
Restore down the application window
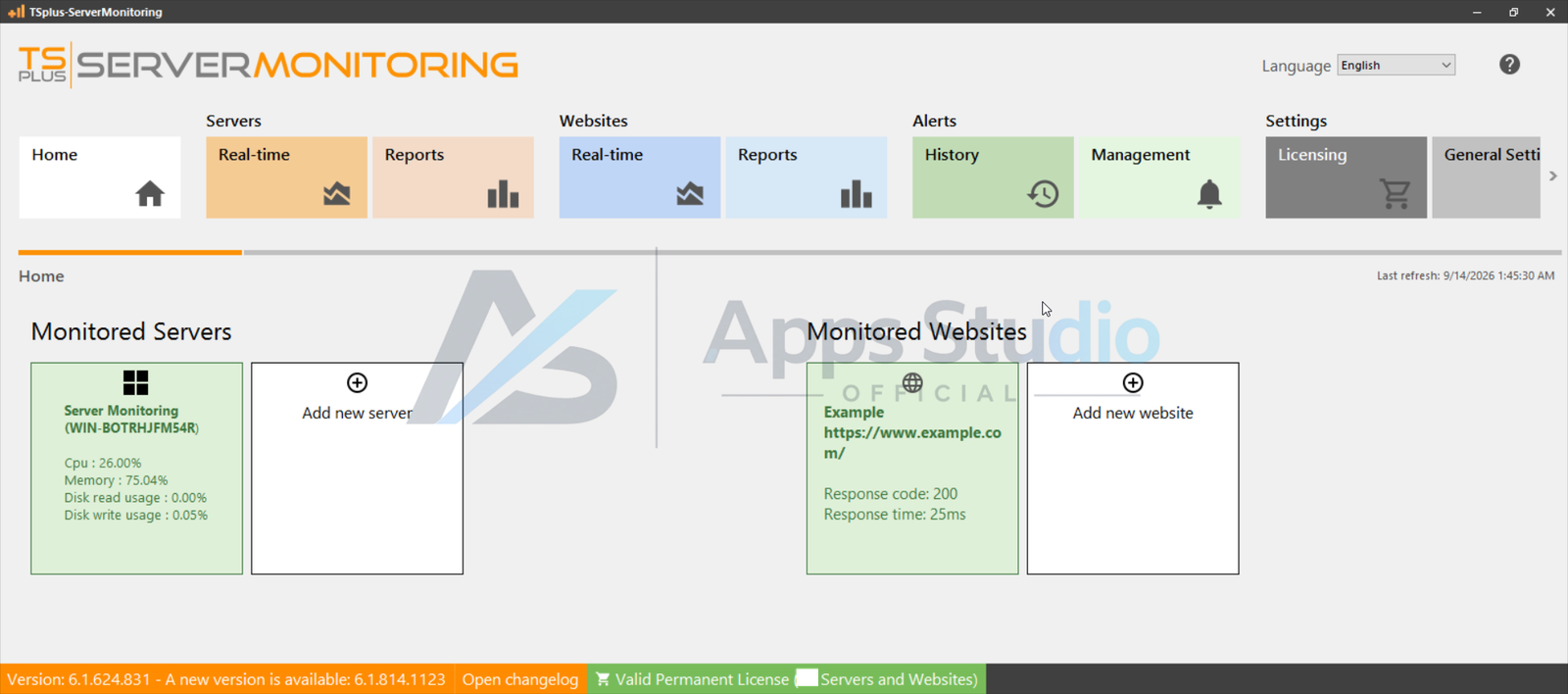(x=1514, y=12)
